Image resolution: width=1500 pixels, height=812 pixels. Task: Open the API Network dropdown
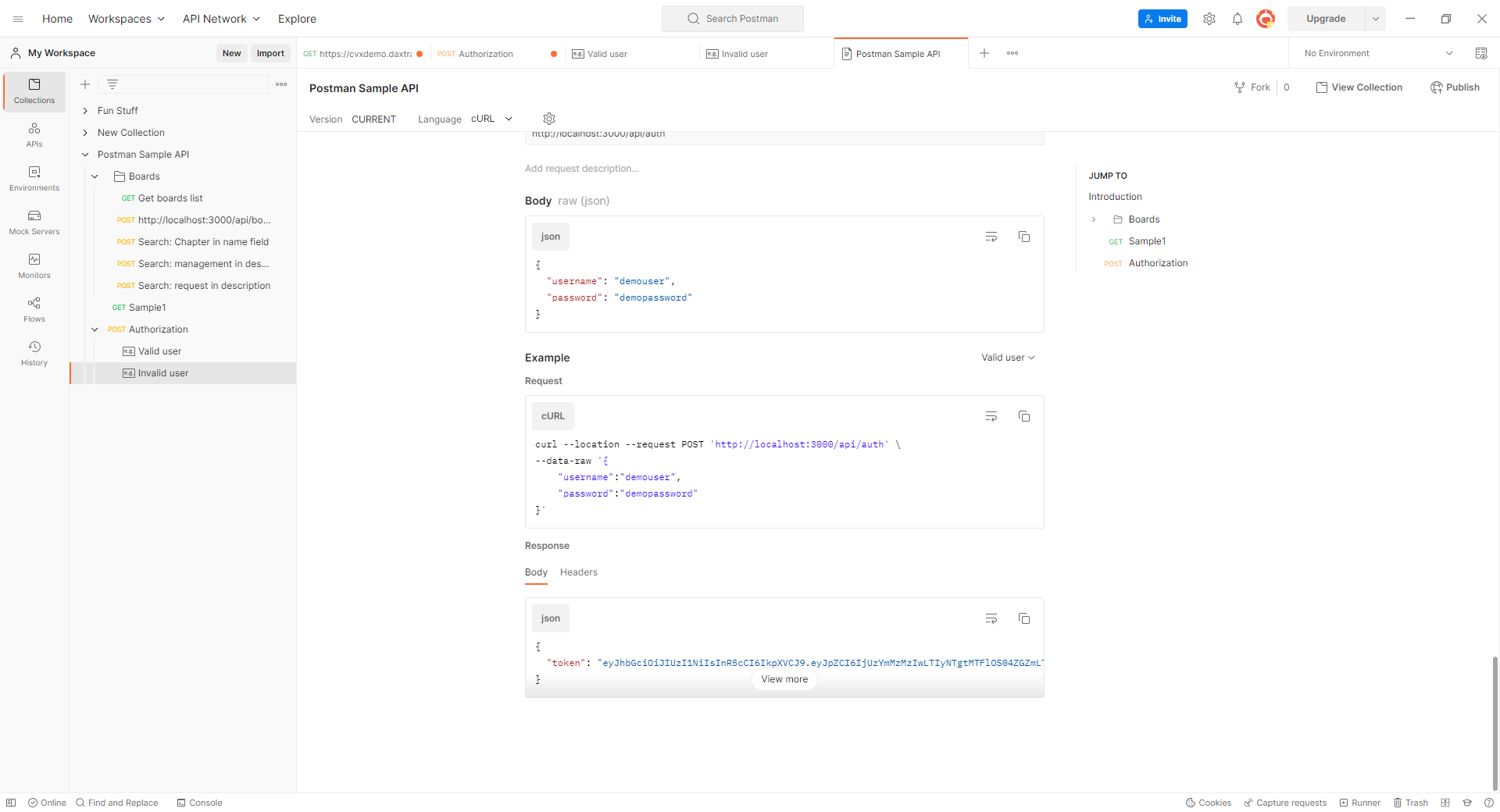coord(221,19)
